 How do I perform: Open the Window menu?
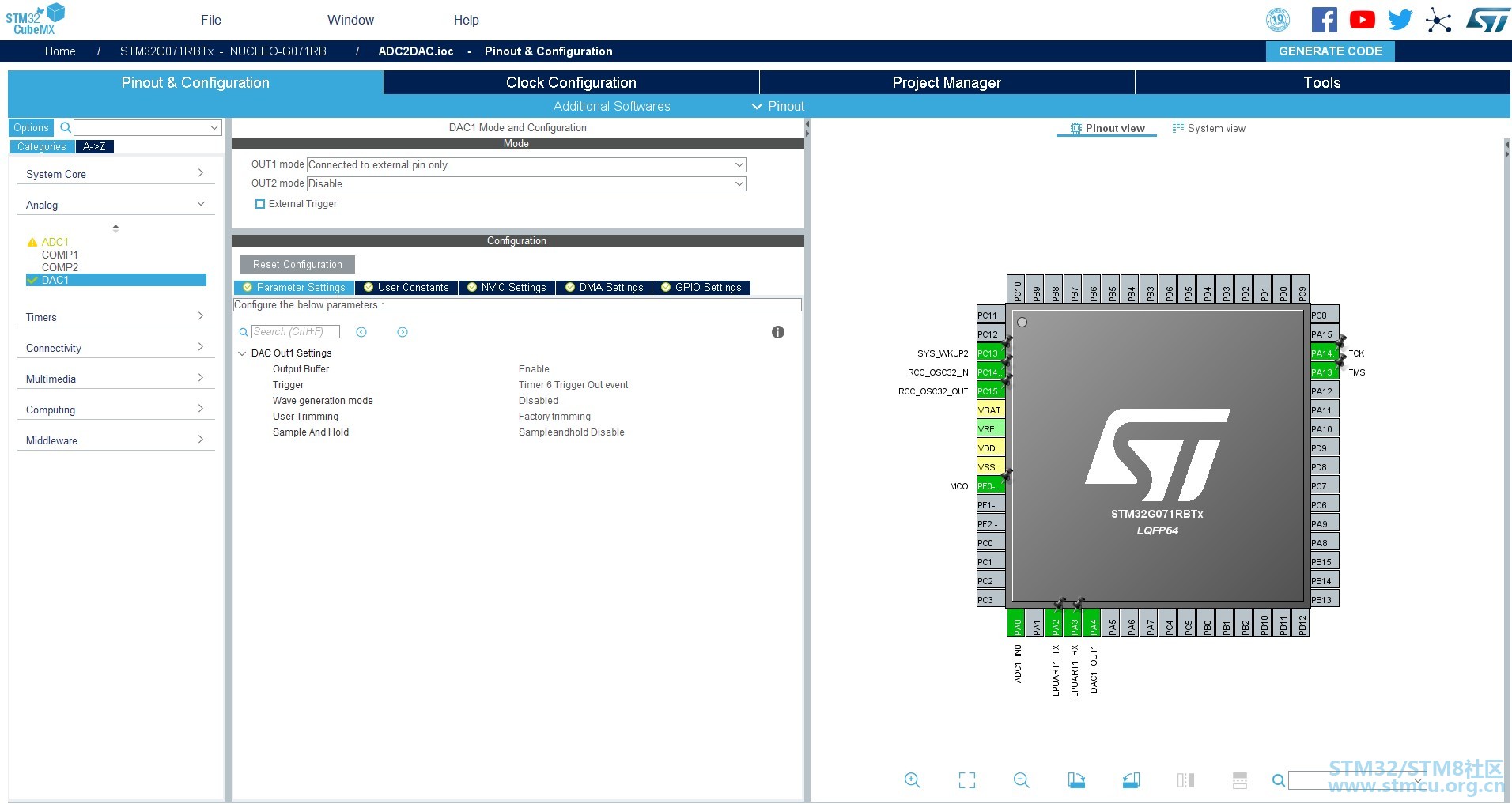351,20
